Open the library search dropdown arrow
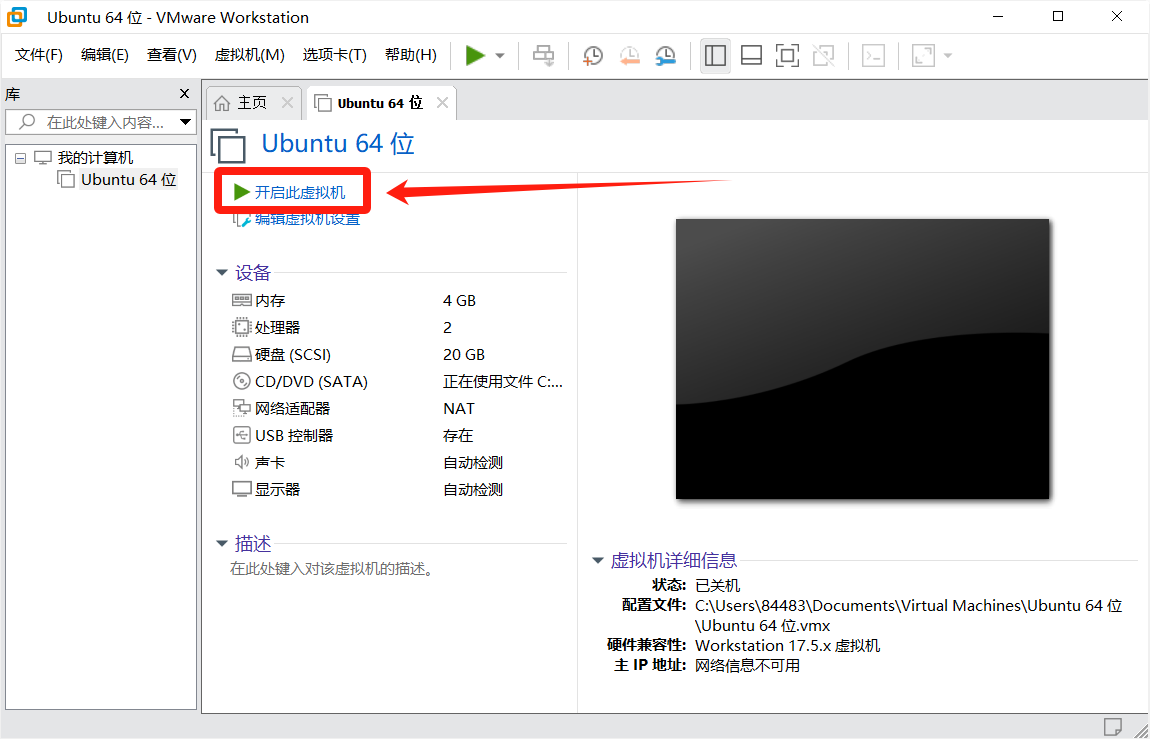1150x739 pixels. tap(185, 122)
